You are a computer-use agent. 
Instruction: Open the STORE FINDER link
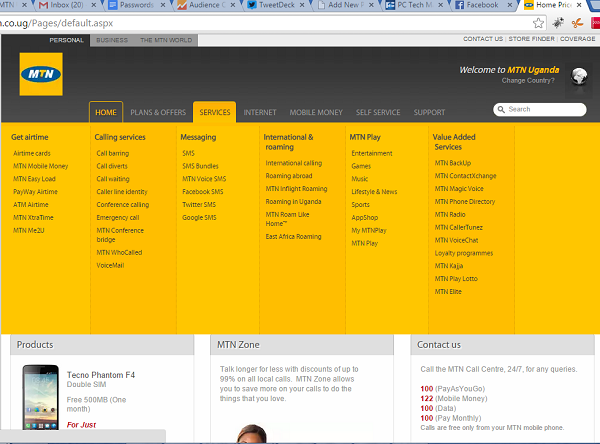point(531,39)
